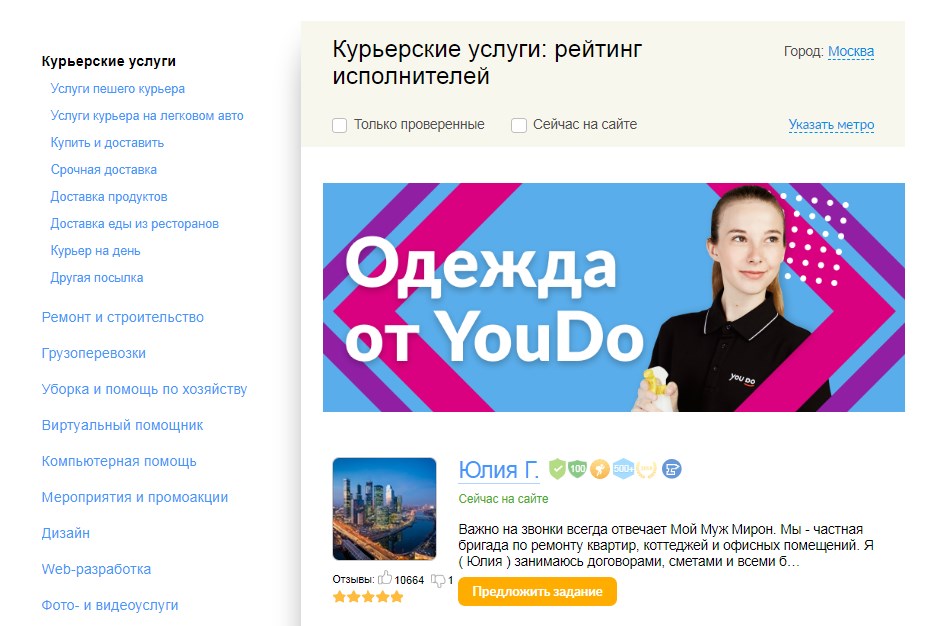Open 'Ремонт и строительство' category
This screenshot has height=626, width=943.
(x=123, y=317)
